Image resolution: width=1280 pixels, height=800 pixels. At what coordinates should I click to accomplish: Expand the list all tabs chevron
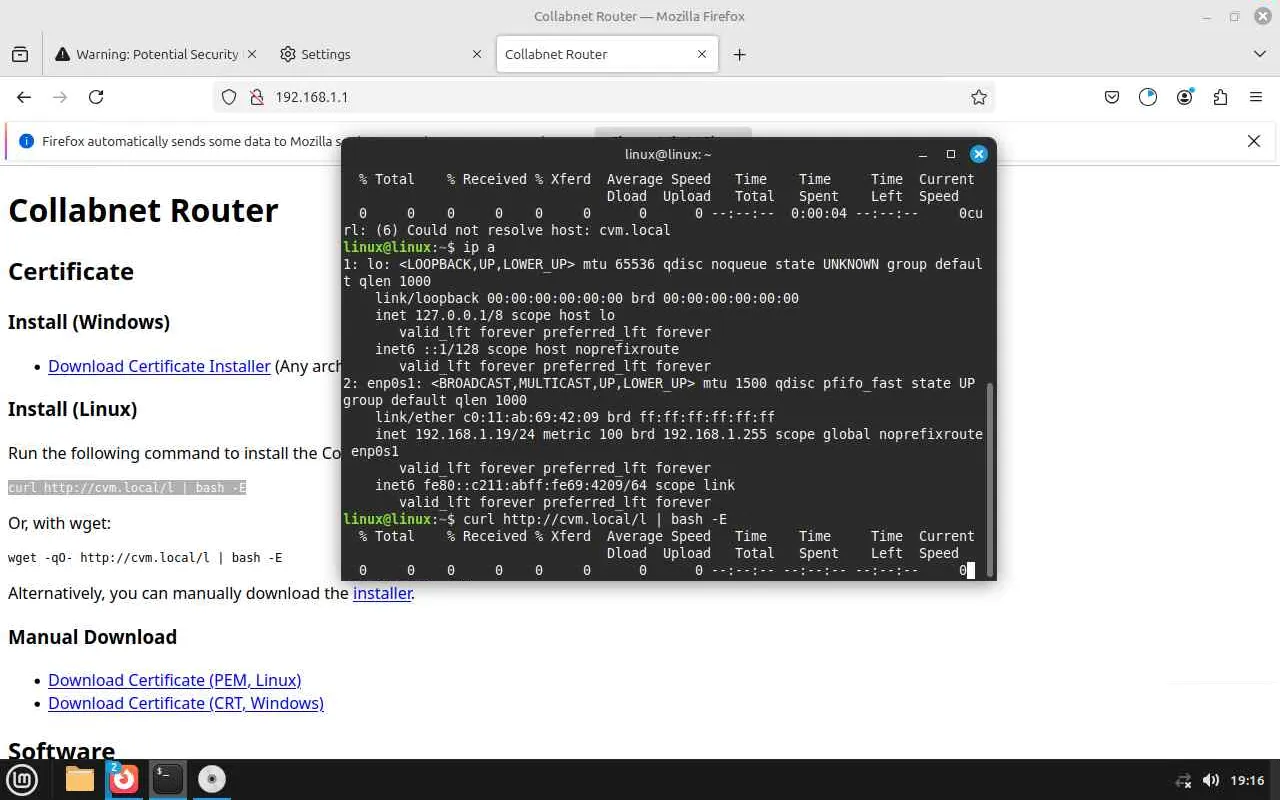[1259, 54]
